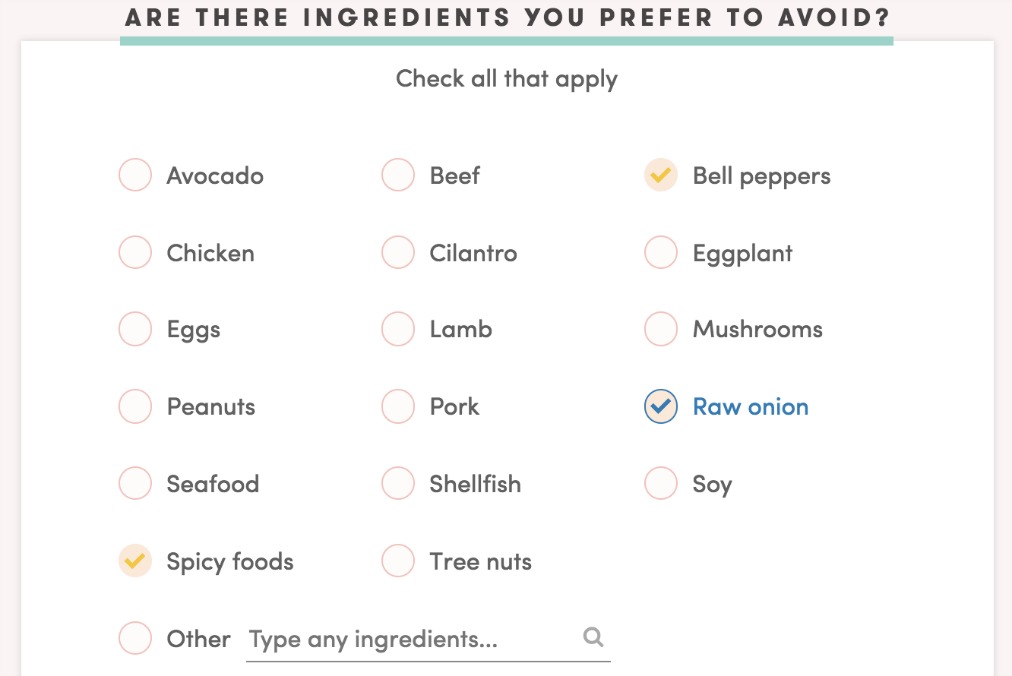Enable the Eggs checkbox
Viewport: 1012px width, 676px height.
click(x=135, y=329)
